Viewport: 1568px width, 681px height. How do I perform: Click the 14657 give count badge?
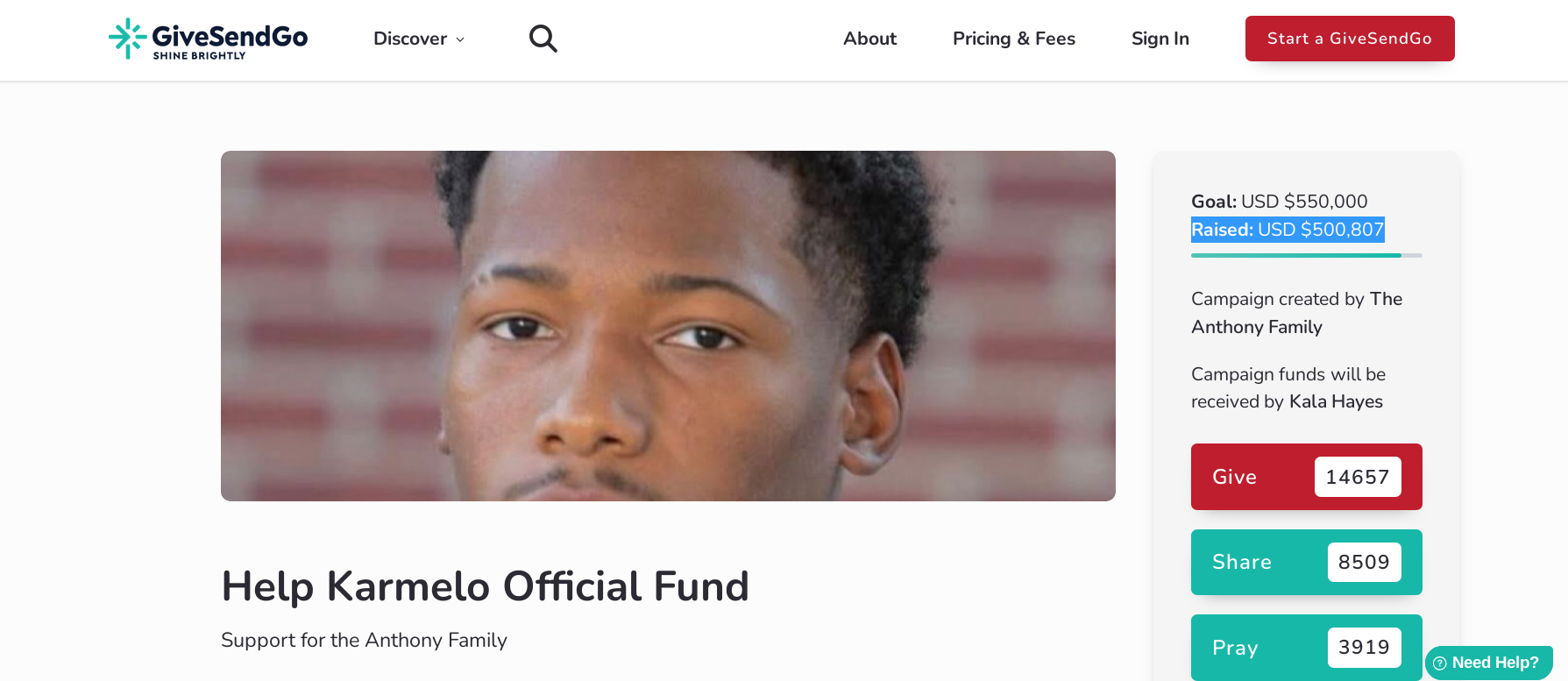coord(1357,477)
